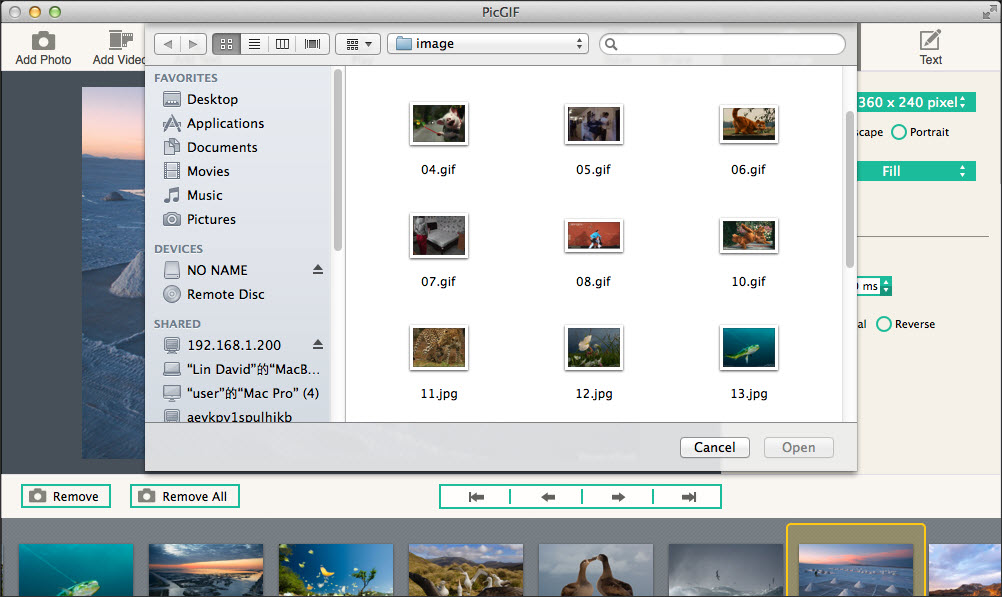Image resolution: width=1002 pixels, height=597 pixels.
Task: Open the image folder path popup
Action: coord(488,43)
